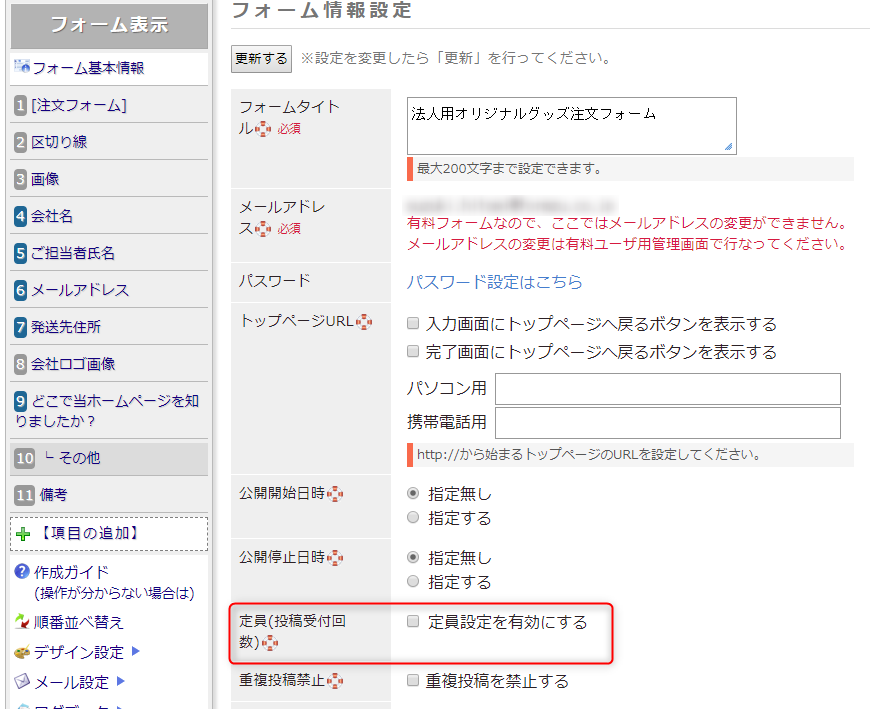Click the green plus icon for 【項目の追加】

click(x=22, y=532)
